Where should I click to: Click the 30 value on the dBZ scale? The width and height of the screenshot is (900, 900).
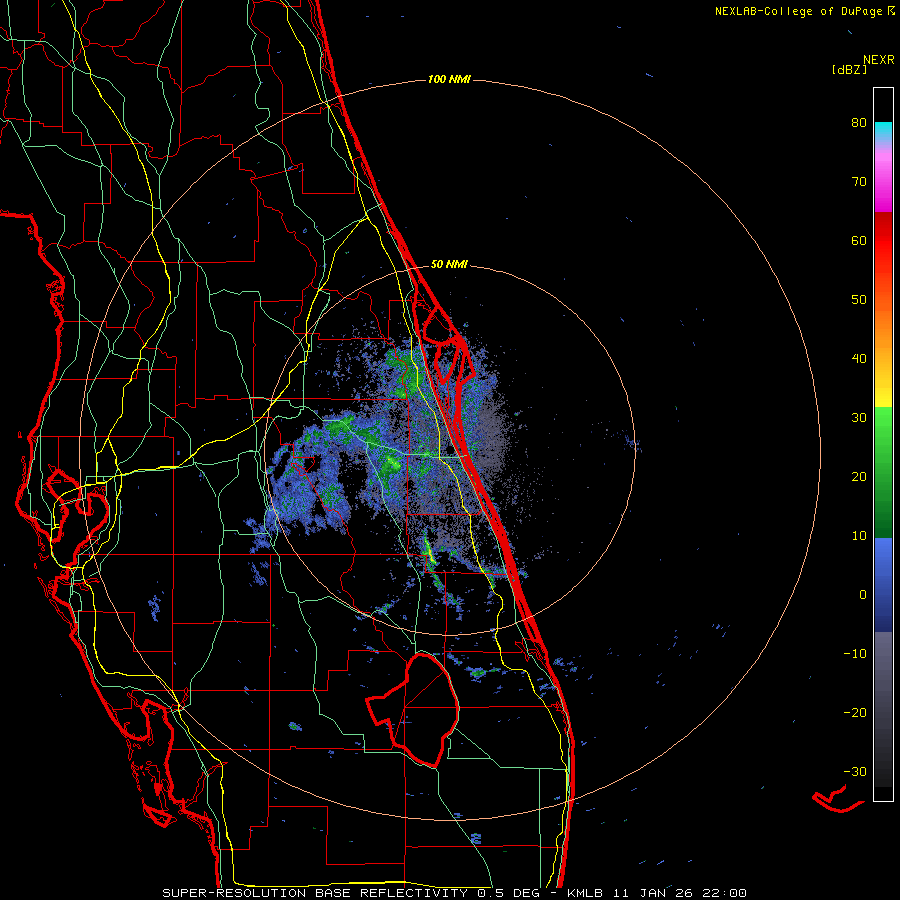pos(859,418)
